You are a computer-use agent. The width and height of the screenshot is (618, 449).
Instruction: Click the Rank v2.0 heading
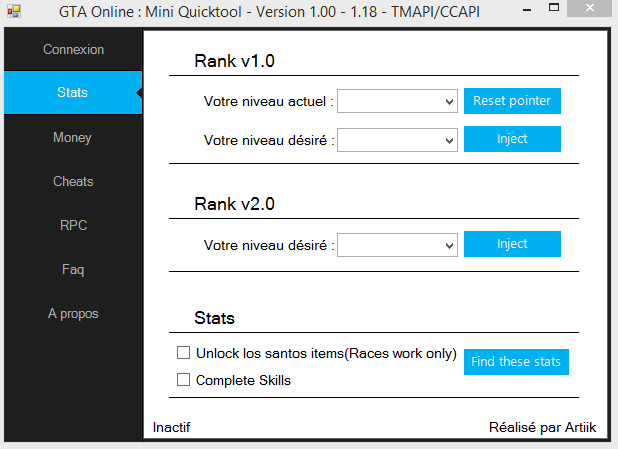click(235, 204)
